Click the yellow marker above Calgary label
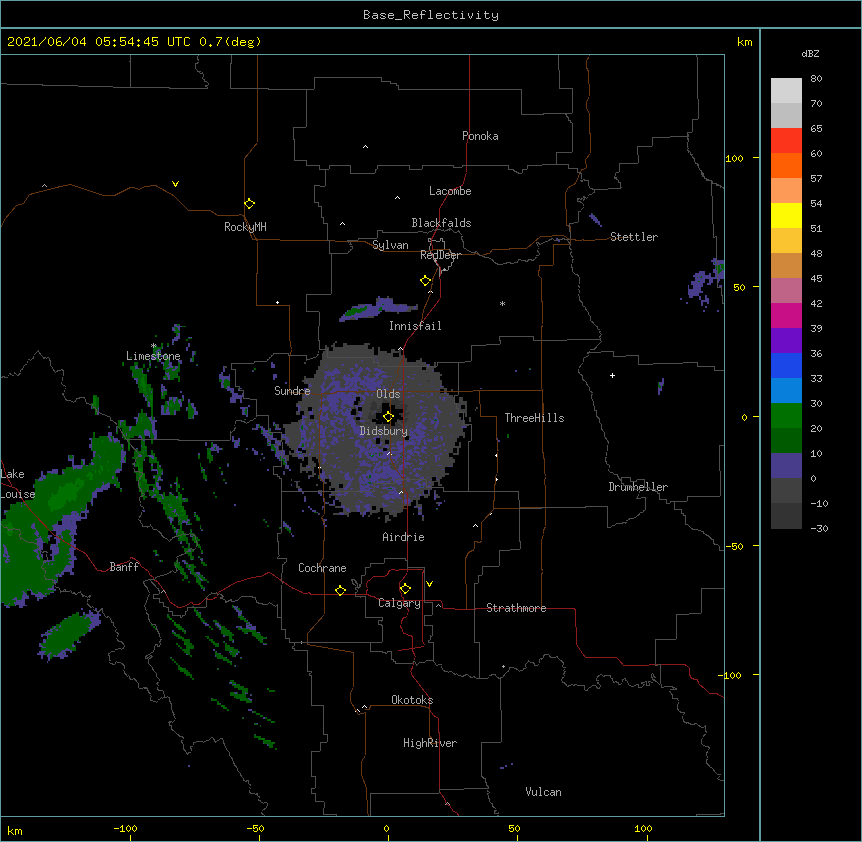The width and height of the screenshot is (862, 842). click(x=405, y=589)
